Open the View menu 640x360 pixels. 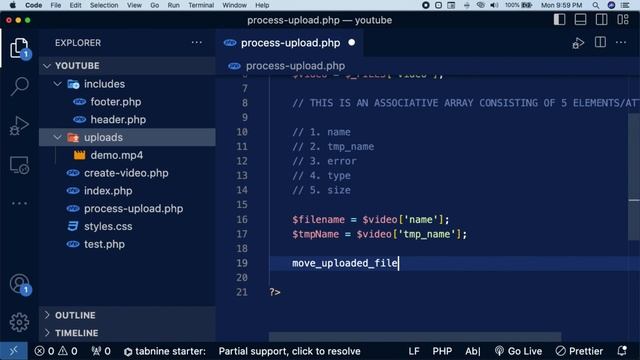(134, 5)
